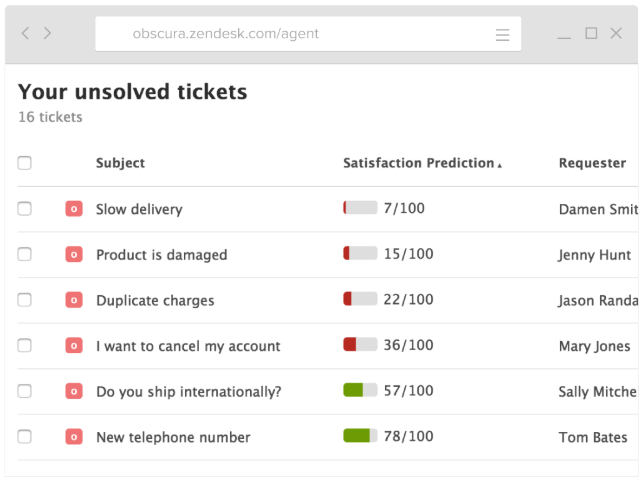Viewport: 643px width, 484px height.
Task: Click the browser back arrow
Action: (x=25, y=33)
